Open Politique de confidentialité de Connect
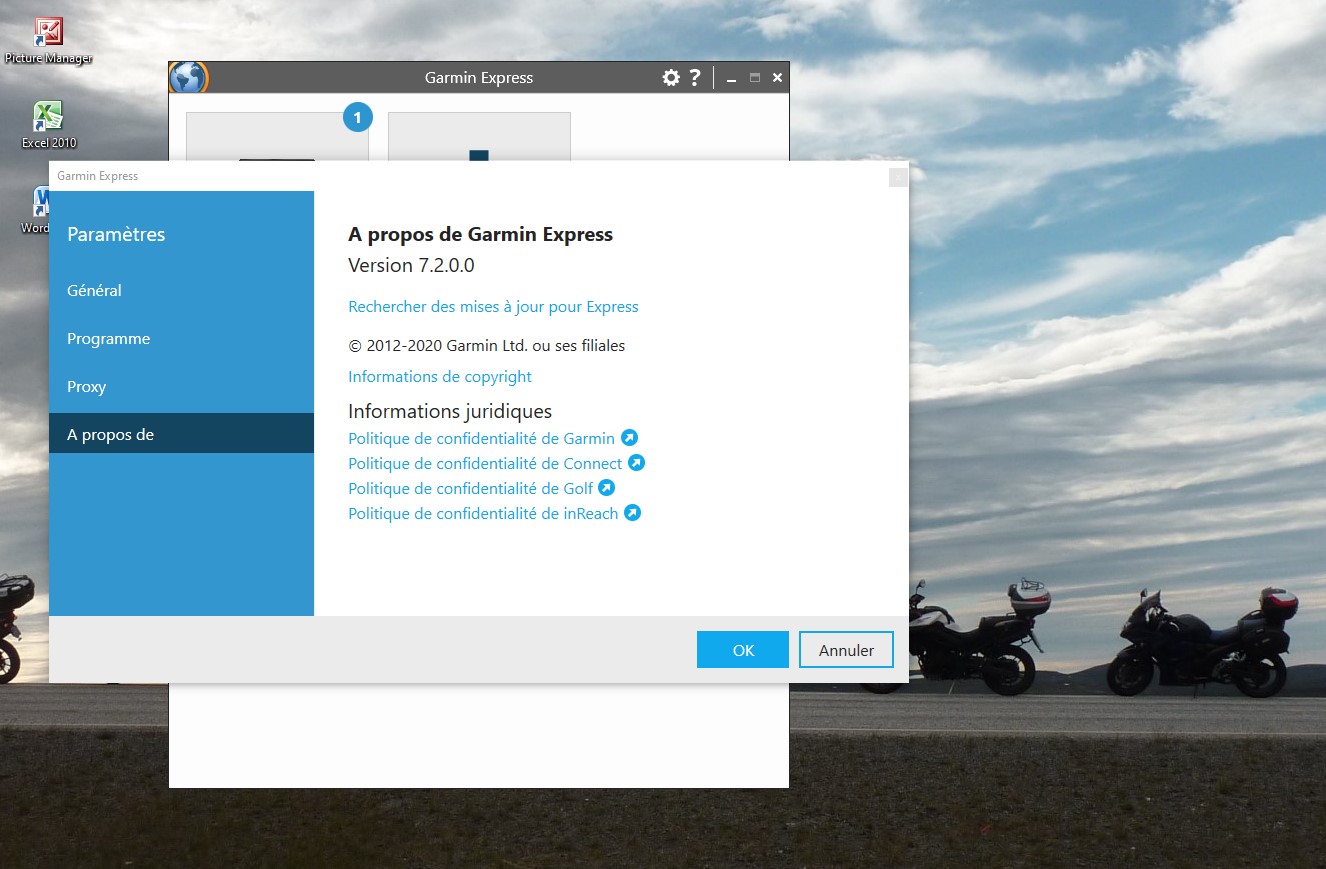This screenshot has width=1326, height=869. 485,463
